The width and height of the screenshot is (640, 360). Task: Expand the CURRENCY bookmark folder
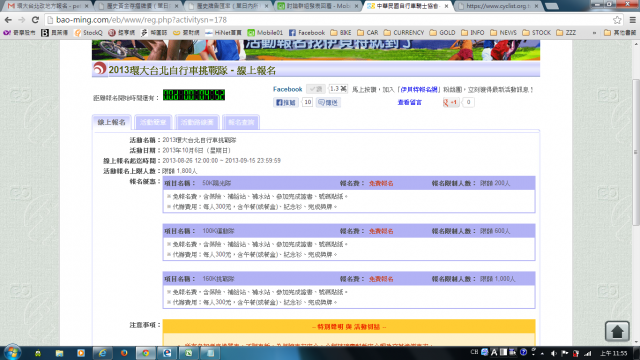point(404,33)
